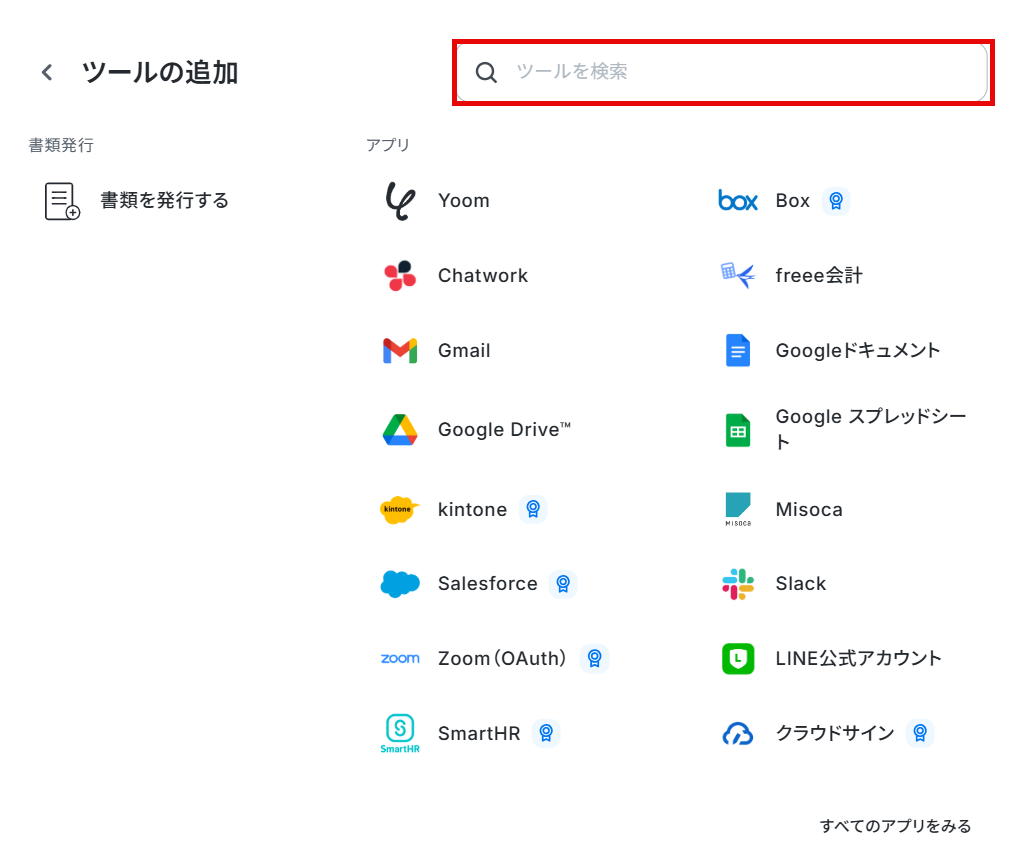Select the Googleドキュメント label
This screenshot has height=866, width=1017.
pyautogui.click(x=857, y=350)
